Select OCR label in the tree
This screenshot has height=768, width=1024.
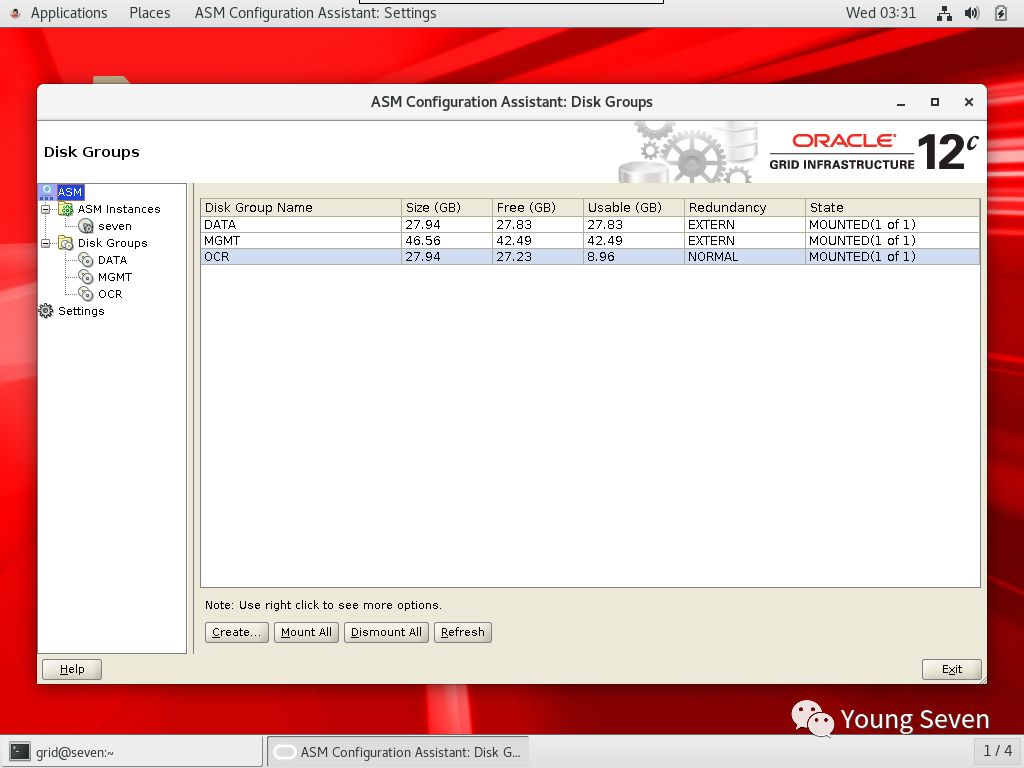(x=110, y=294)
